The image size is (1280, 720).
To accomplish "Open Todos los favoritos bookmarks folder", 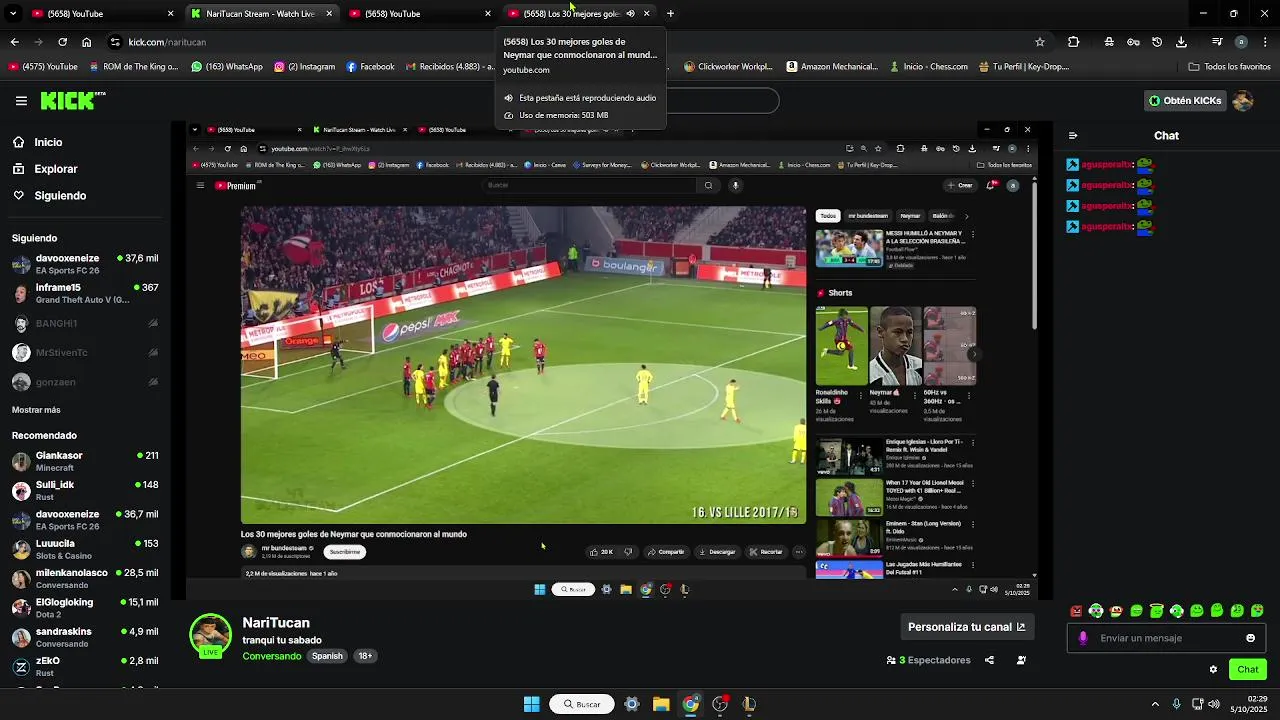I will click(1229, 67).
